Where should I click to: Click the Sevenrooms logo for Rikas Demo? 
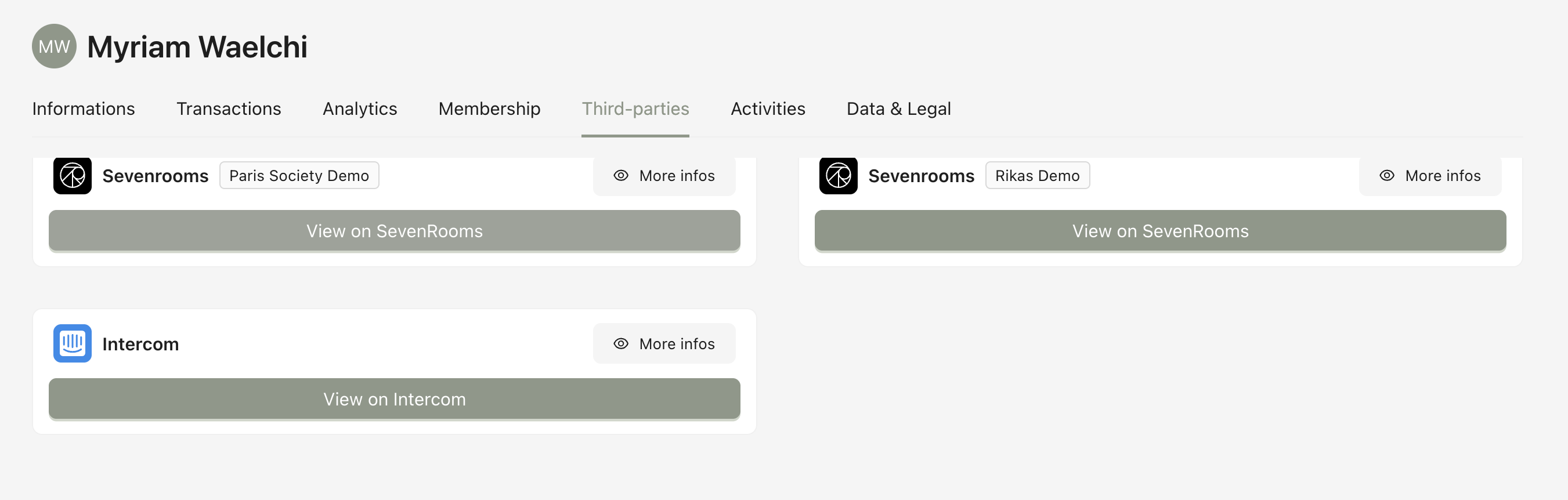coord(838,176)
